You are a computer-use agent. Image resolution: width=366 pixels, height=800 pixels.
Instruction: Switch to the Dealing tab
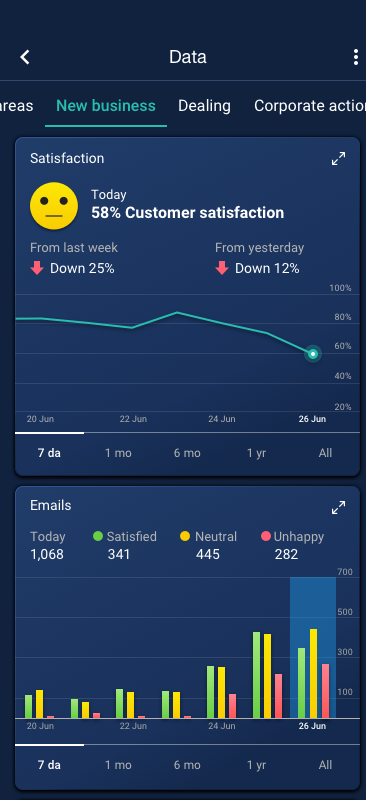point(204,106)
